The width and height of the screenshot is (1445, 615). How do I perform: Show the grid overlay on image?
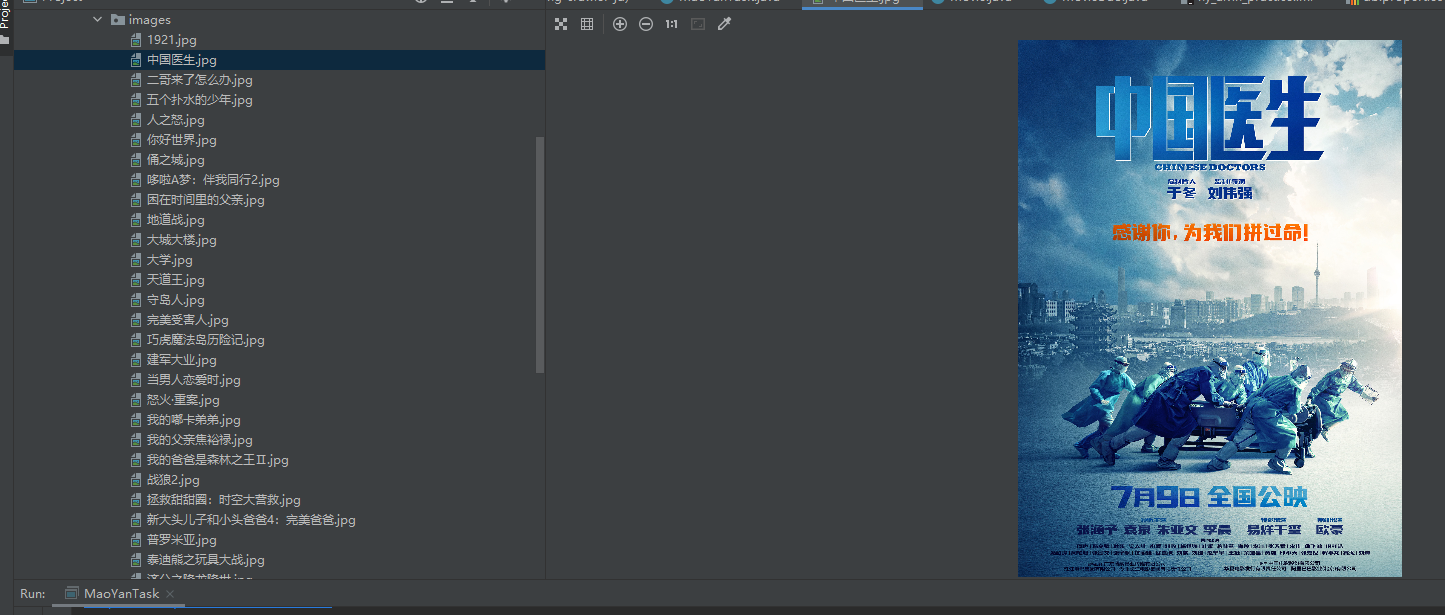point(587,24)
